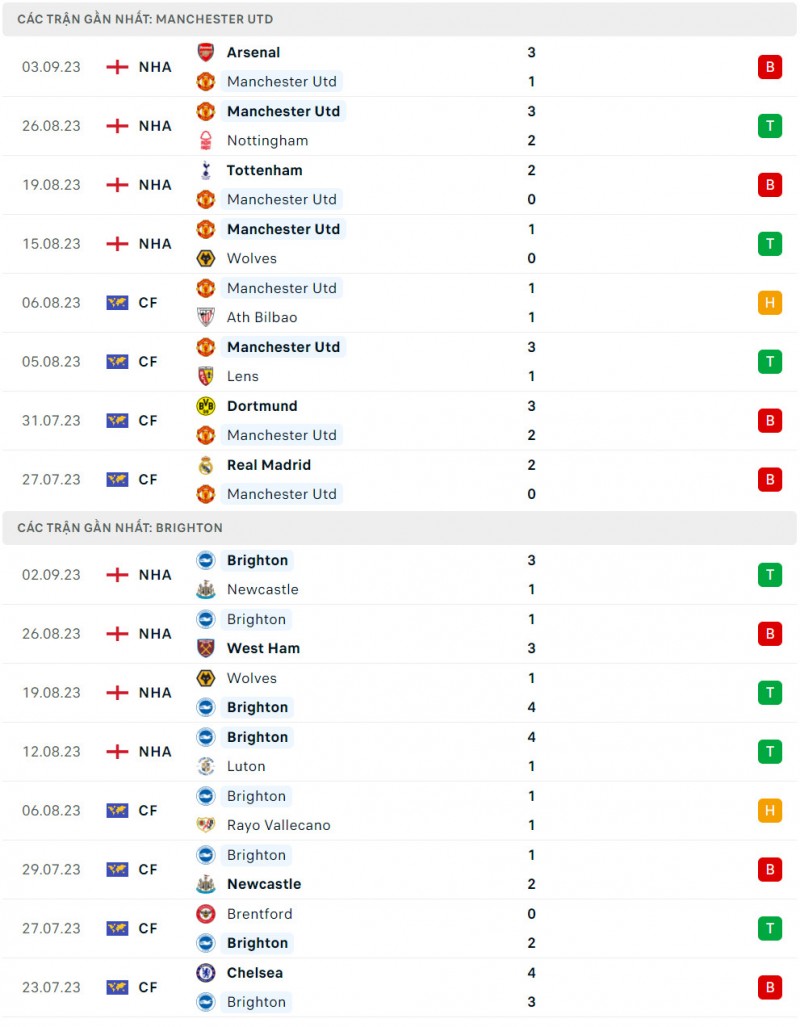This screenshot has height=1027, width=800.
Task: Click the Brentford club crest icon
Action: click(205, 914)
